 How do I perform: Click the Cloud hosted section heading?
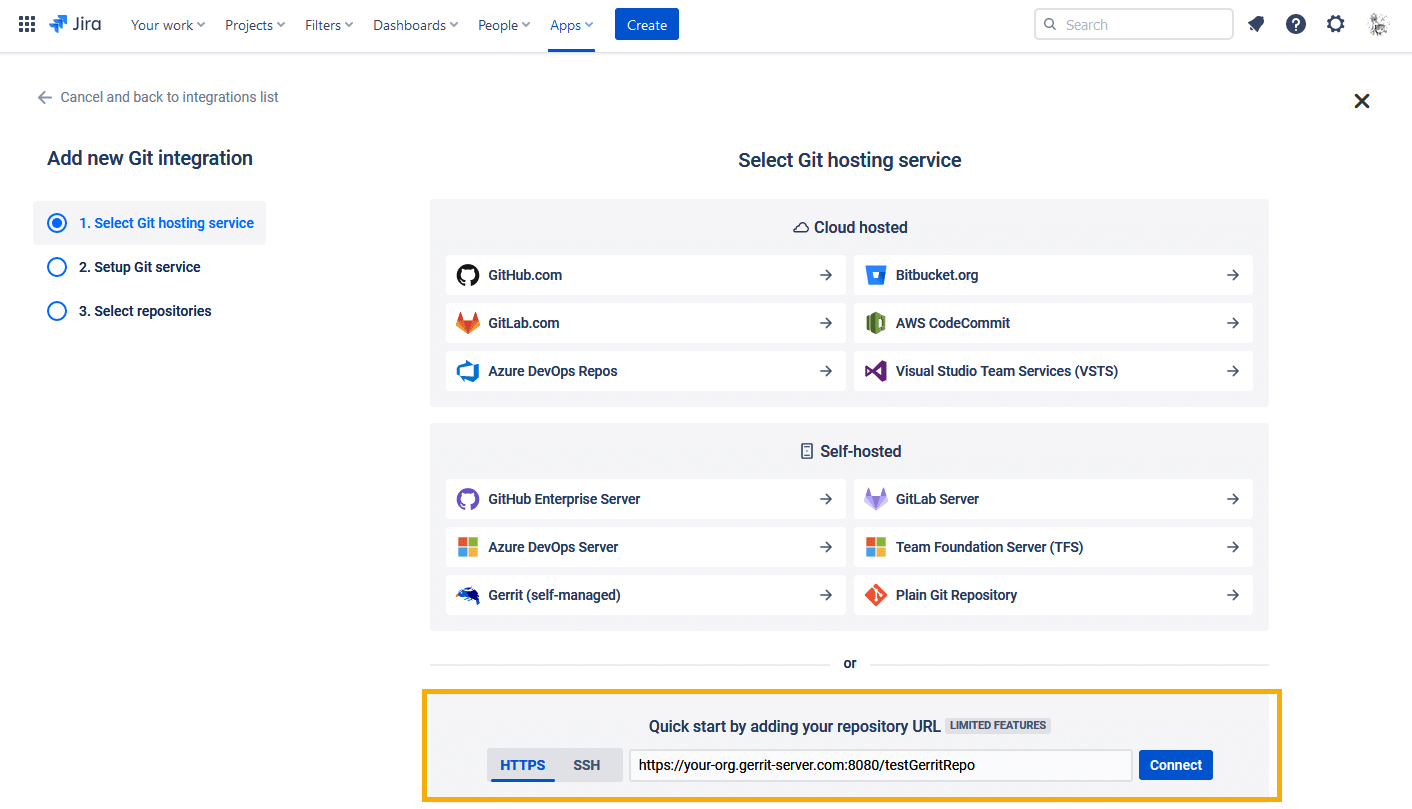(850, 227)
